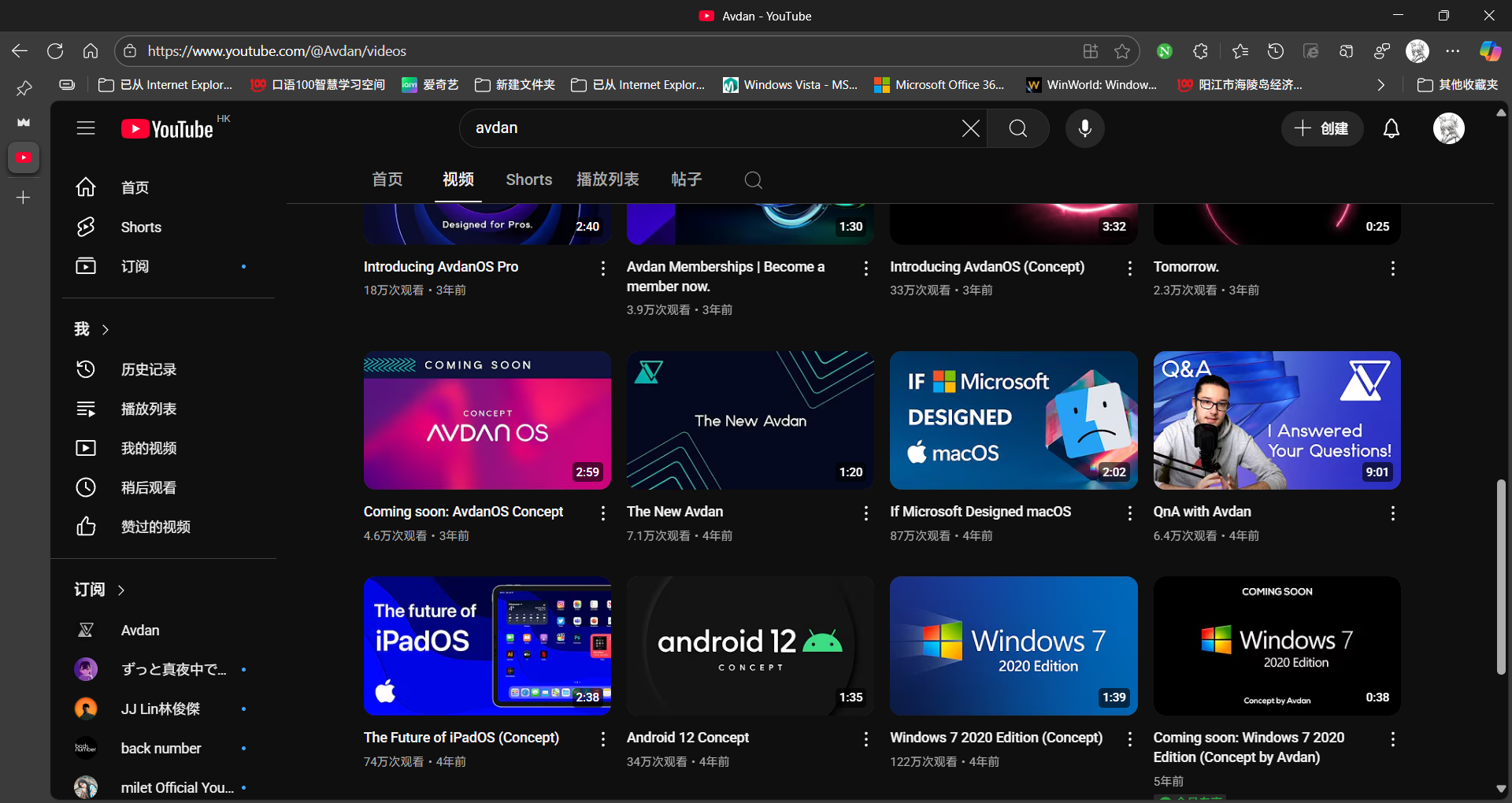Switch to the 帖子 posts tab
Viewport: 1512px width, 803px height.
tap(687, 179)
